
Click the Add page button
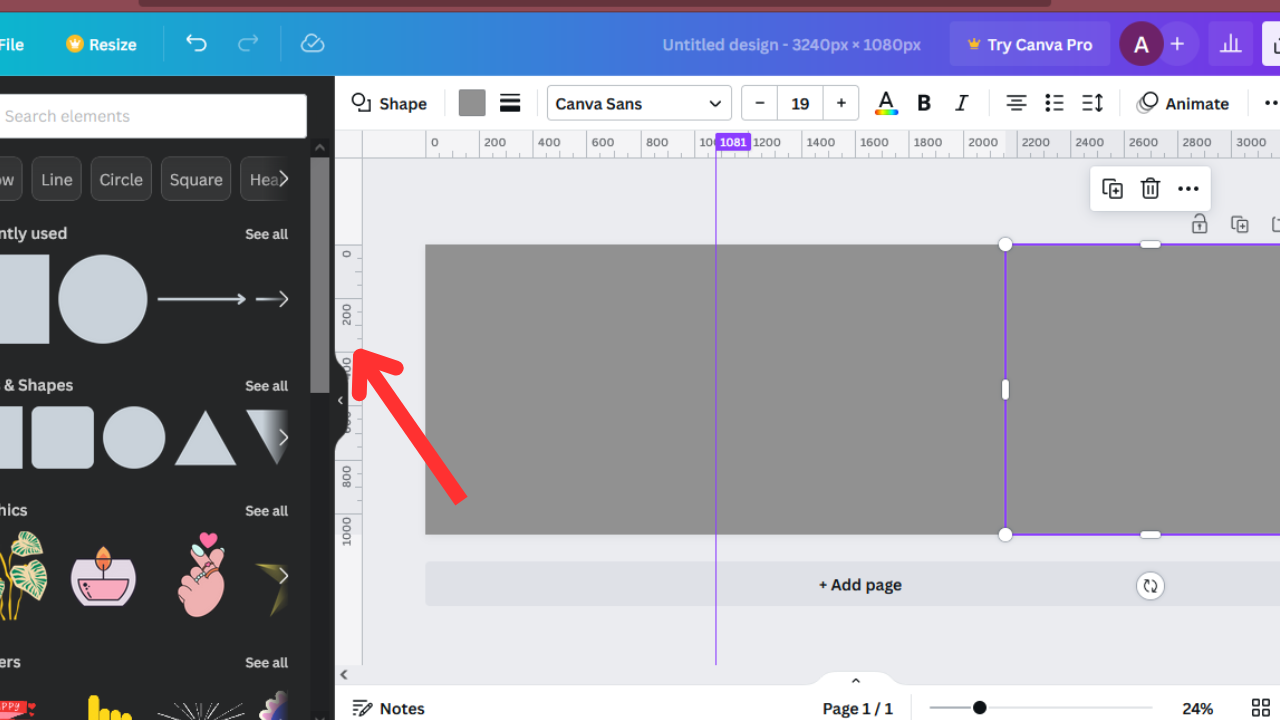860,585
